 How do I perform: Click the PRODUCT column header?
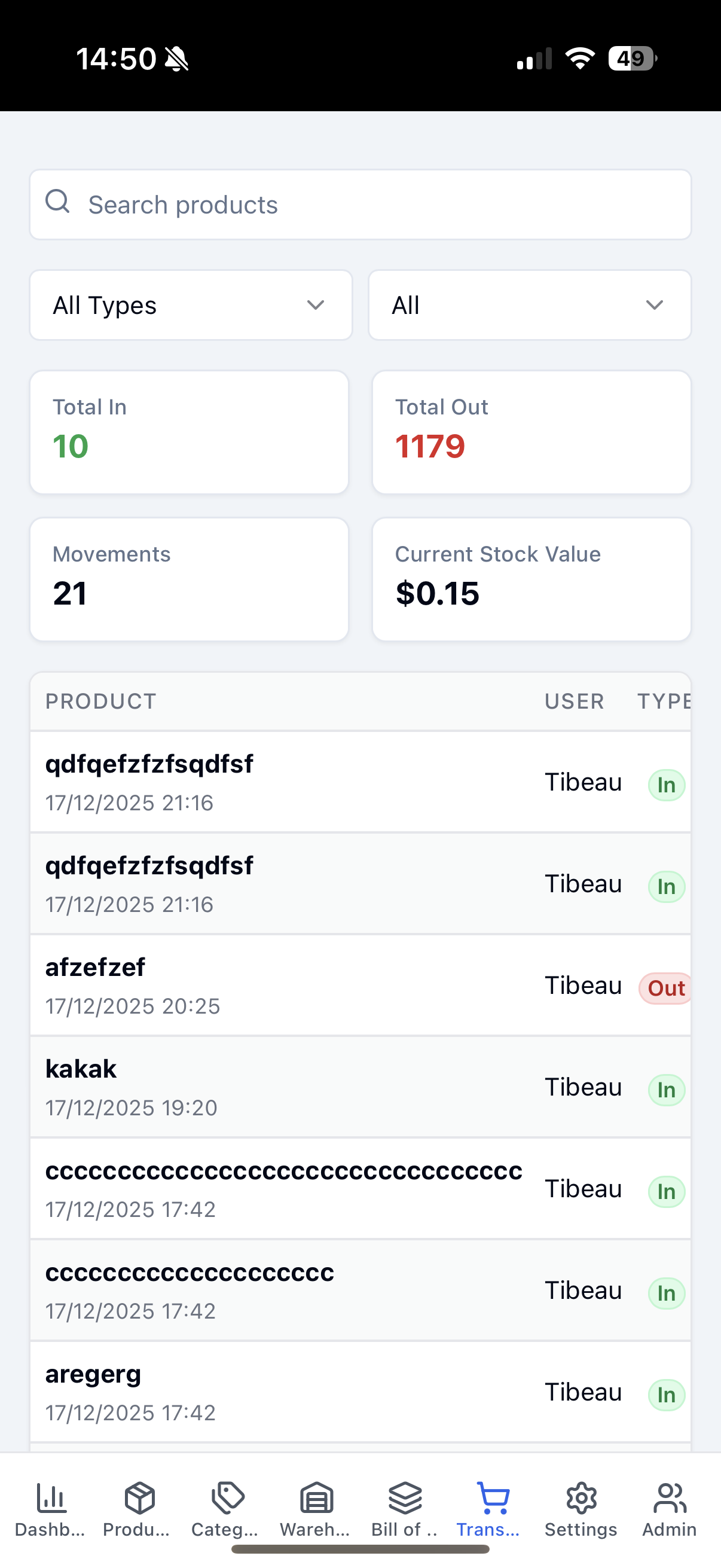point(101,701)
